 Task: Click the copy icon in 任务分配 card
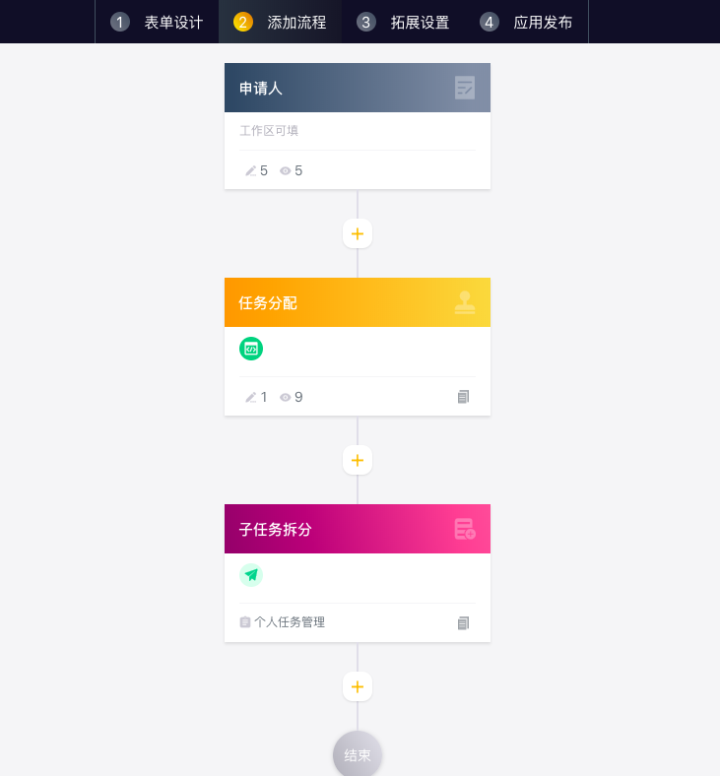(x=463, y=397)
